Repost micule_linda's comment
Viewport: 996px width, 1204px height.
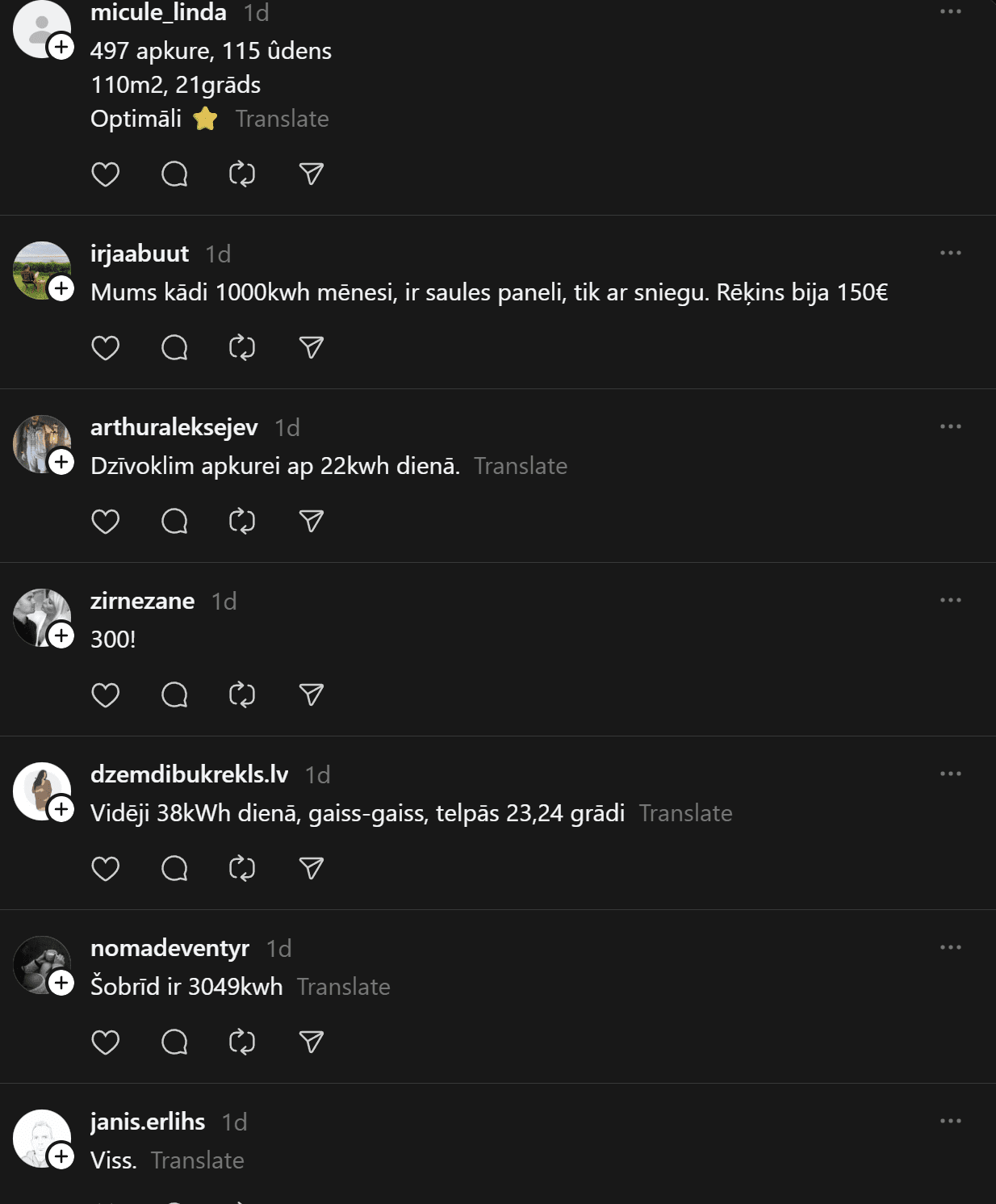(242, 174)
